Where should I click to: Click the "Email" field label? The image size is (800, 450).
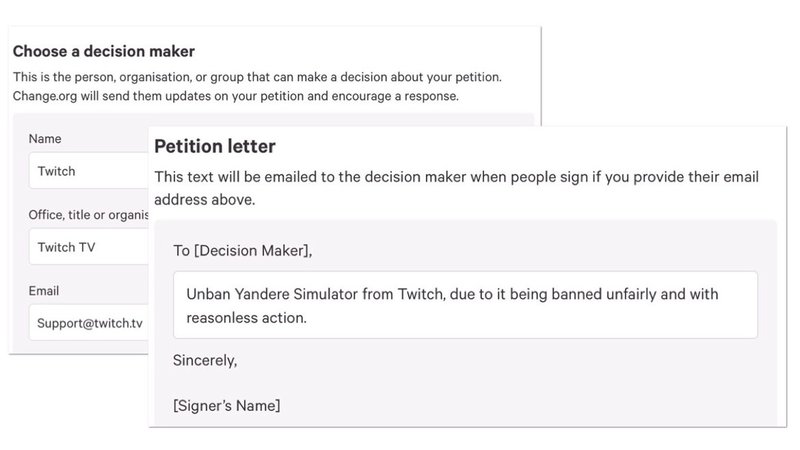click(x=46, y=291)
